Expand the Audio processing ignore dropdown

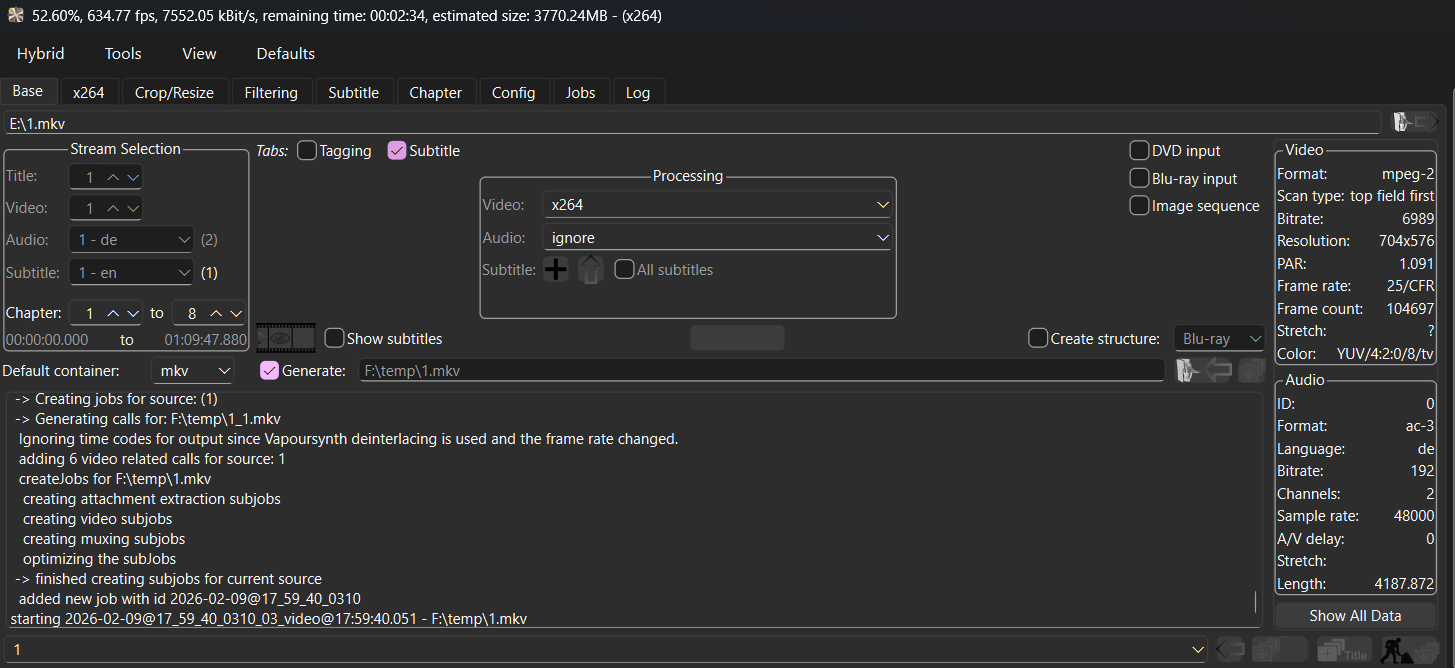click(716, 238)
